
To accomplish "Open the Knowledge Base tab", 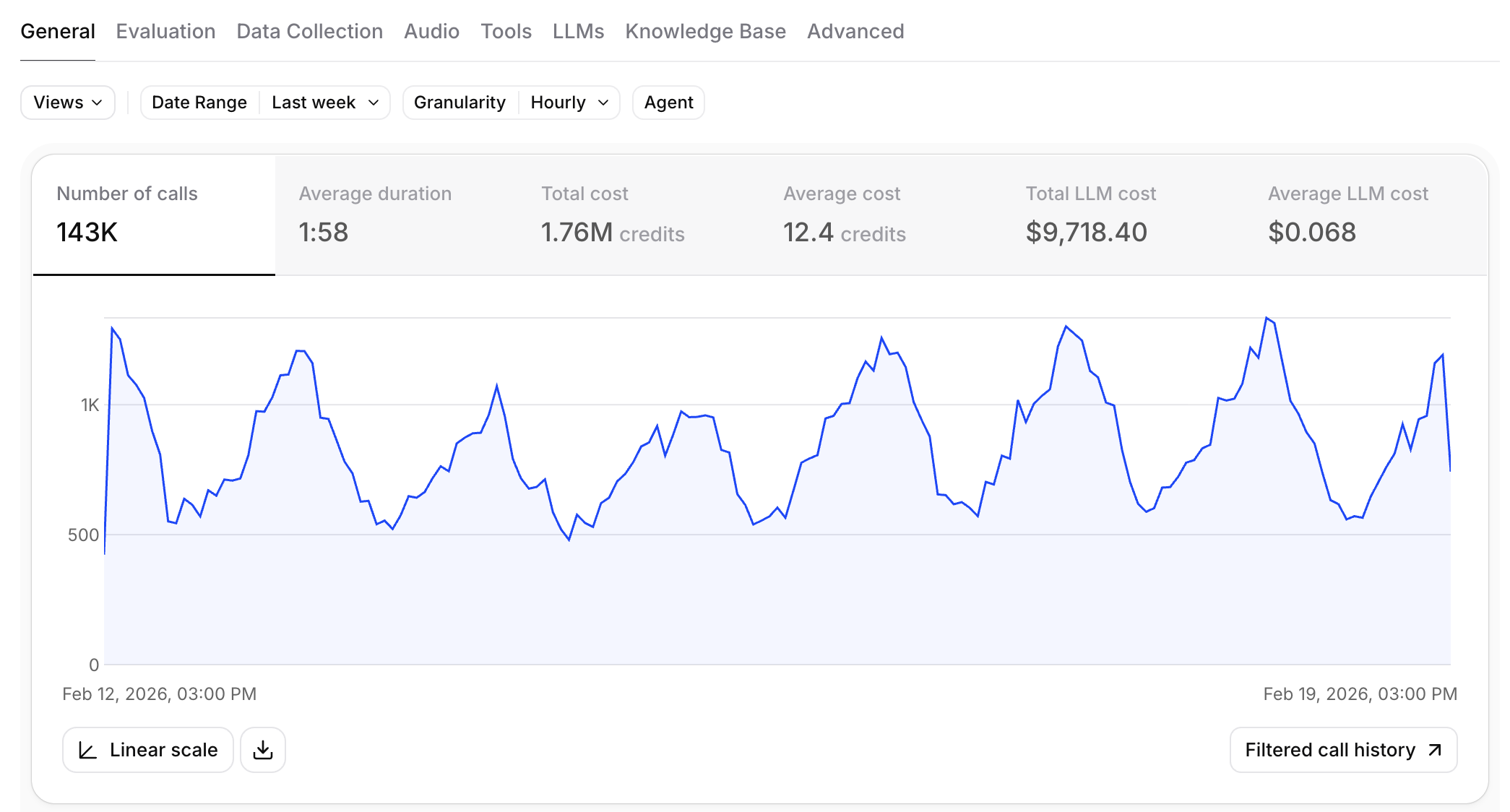I will [x=706, y=31].
